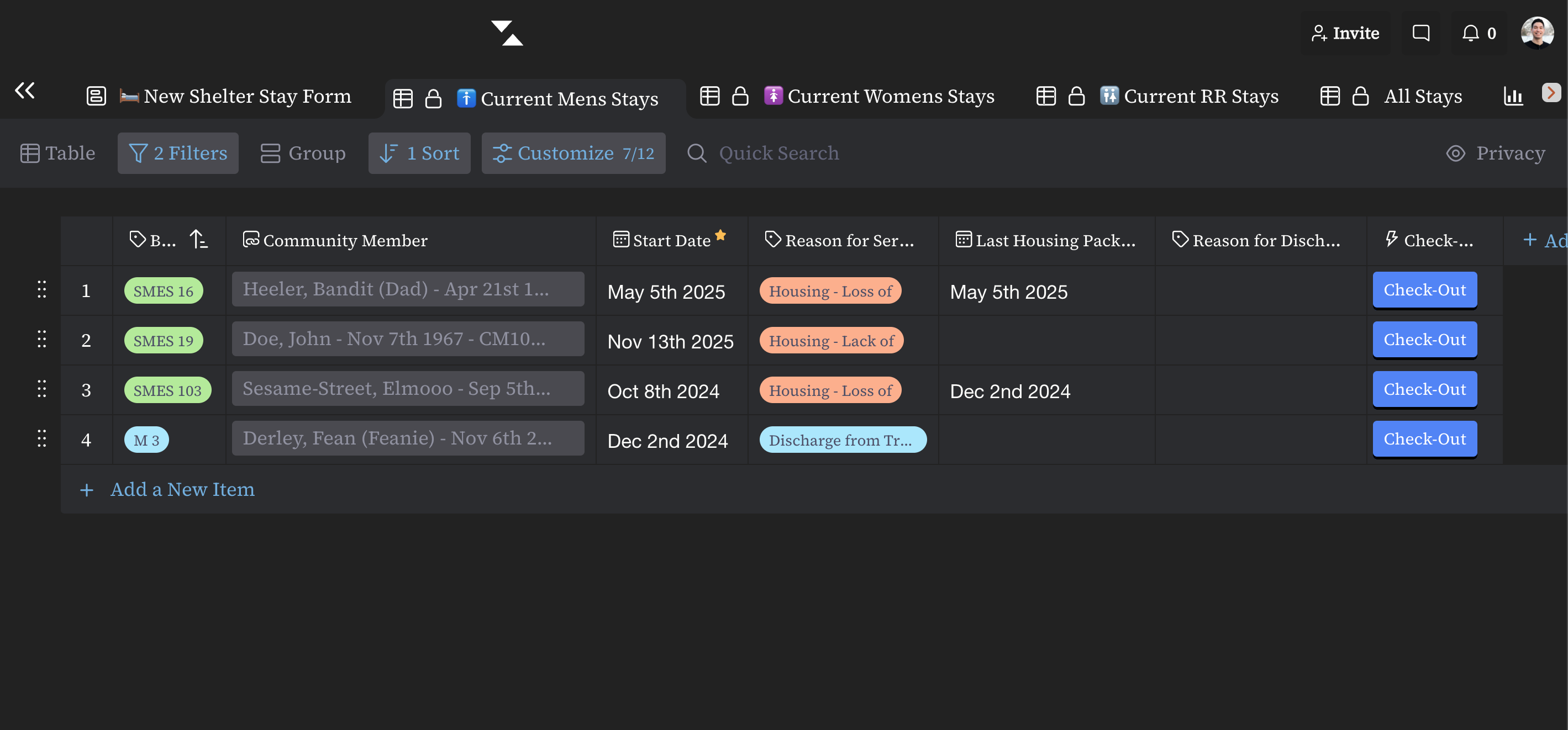The image size is (1568, 730).
Task: Collapse the sidebar with double chevron icon
Action: [25, 91]
